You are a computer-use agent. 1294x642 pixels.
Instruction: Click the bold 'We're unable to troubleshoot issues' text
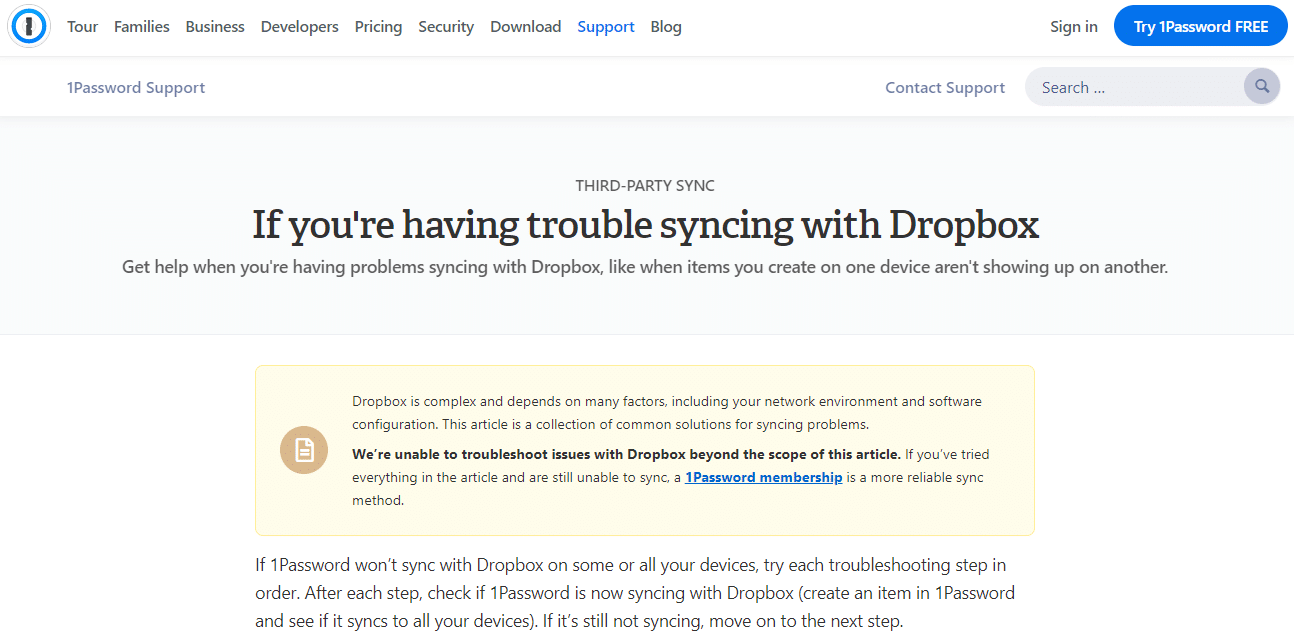627,454
